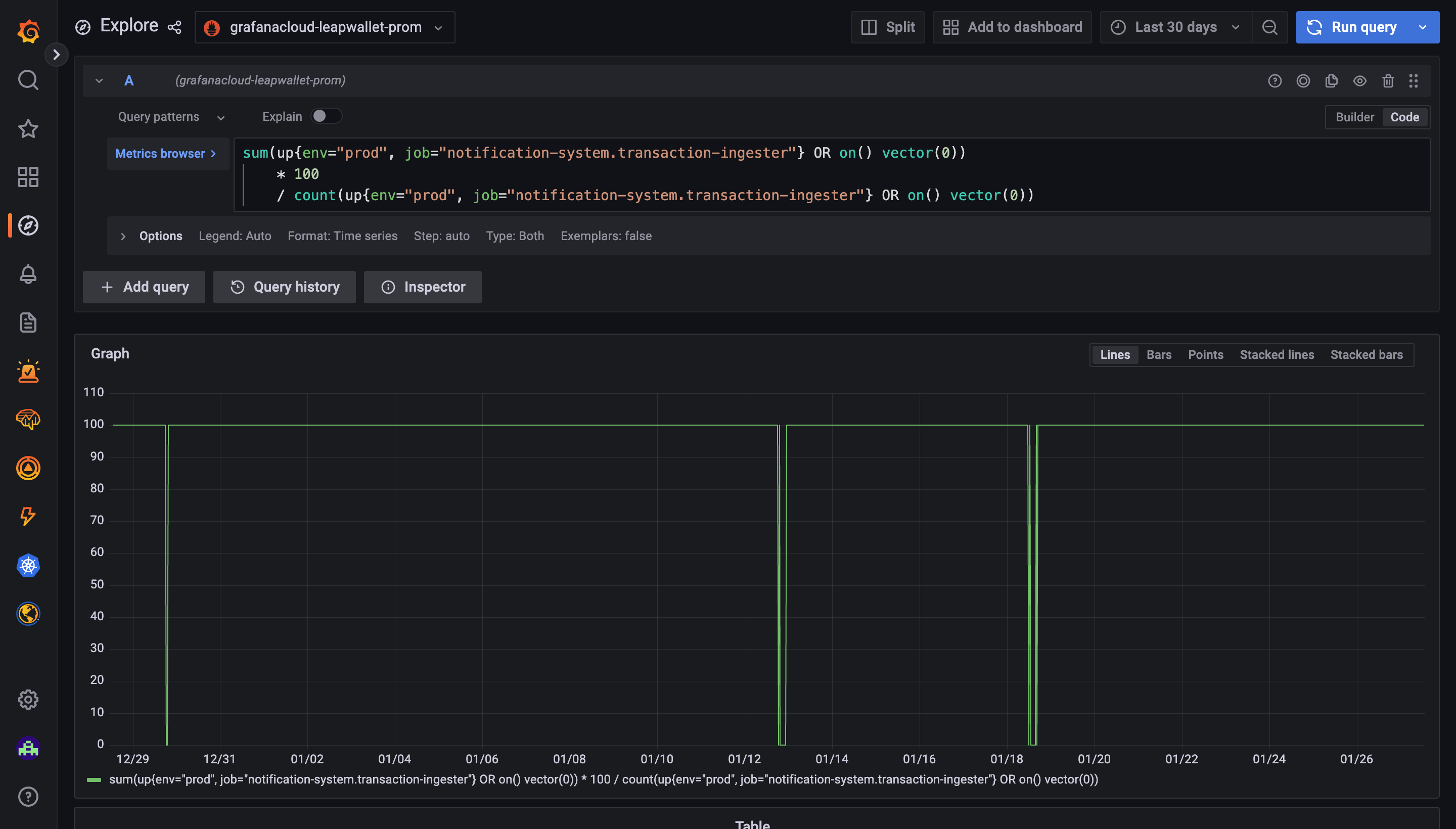The width and height of the screenshot is (1456, 829).
Task: Open the search icon in sidebar
Action: coord(28,80)
